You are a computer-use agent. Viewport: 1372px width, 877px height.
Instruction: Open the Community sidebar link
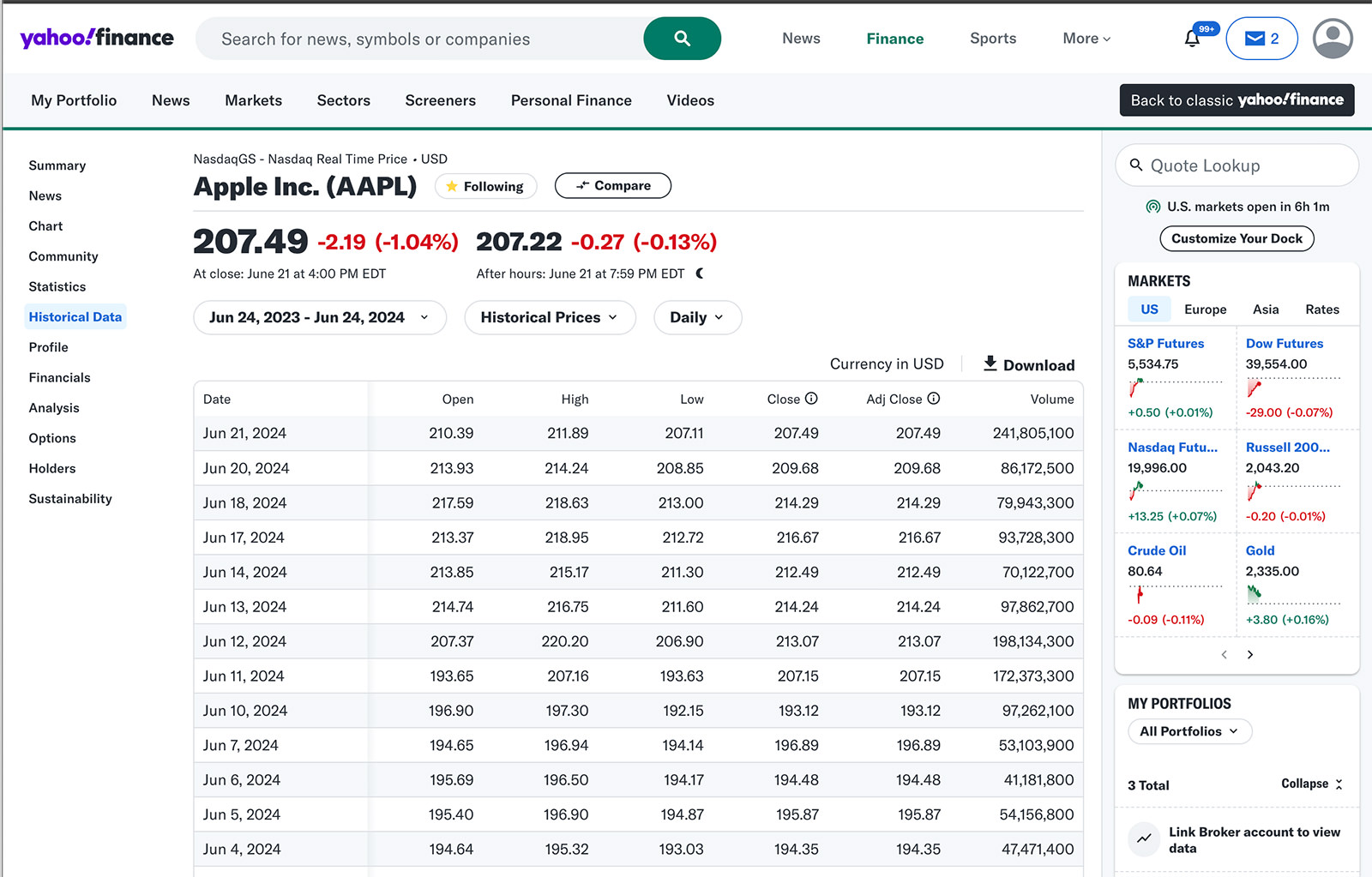point(63,256)
